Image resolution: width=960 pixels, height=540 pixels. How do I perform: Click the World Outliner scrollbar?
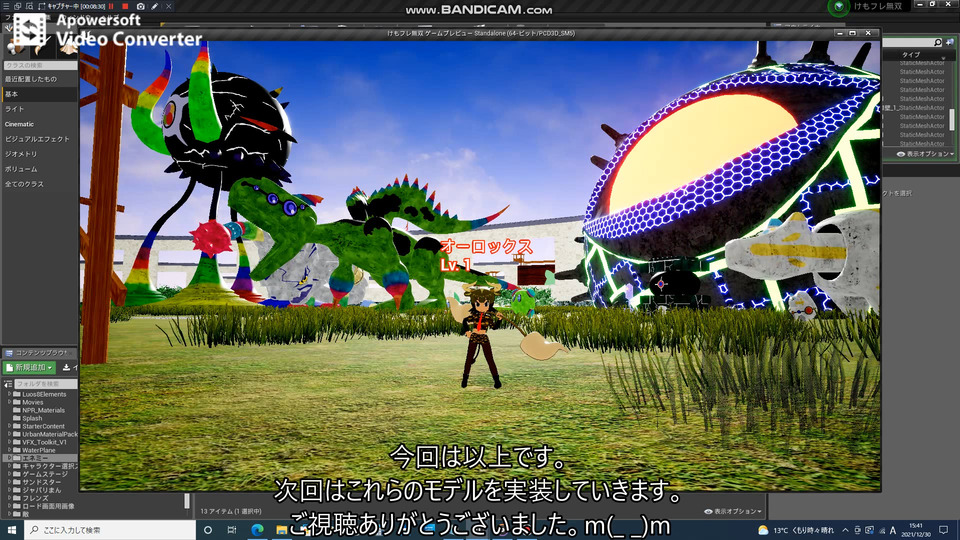pyautogui.click(x=952, y=120)
